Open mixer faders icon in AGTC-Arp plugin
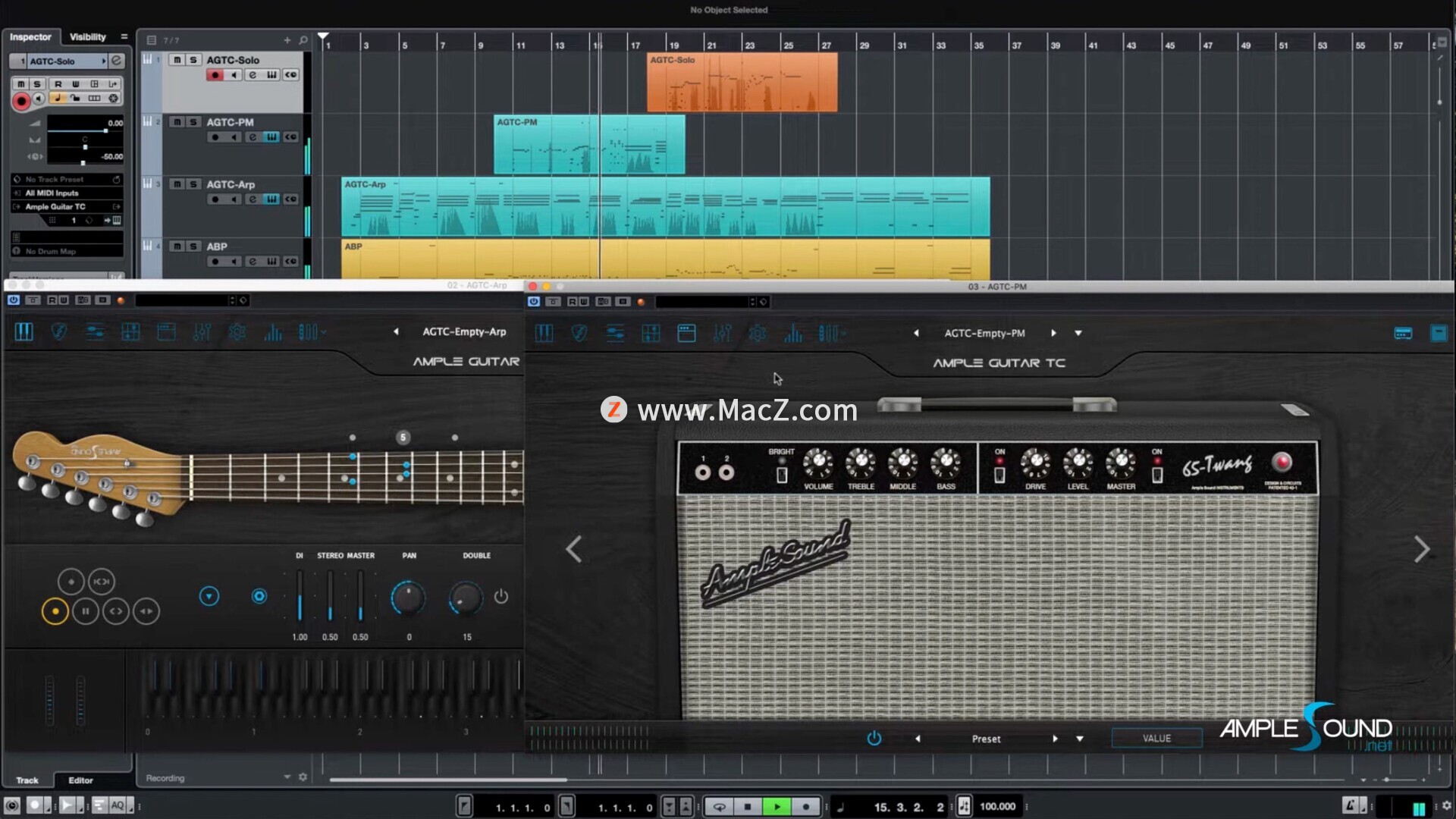The width and height of the screenshot is (1456, 819). pyautogui.click(x=202, y=331)
